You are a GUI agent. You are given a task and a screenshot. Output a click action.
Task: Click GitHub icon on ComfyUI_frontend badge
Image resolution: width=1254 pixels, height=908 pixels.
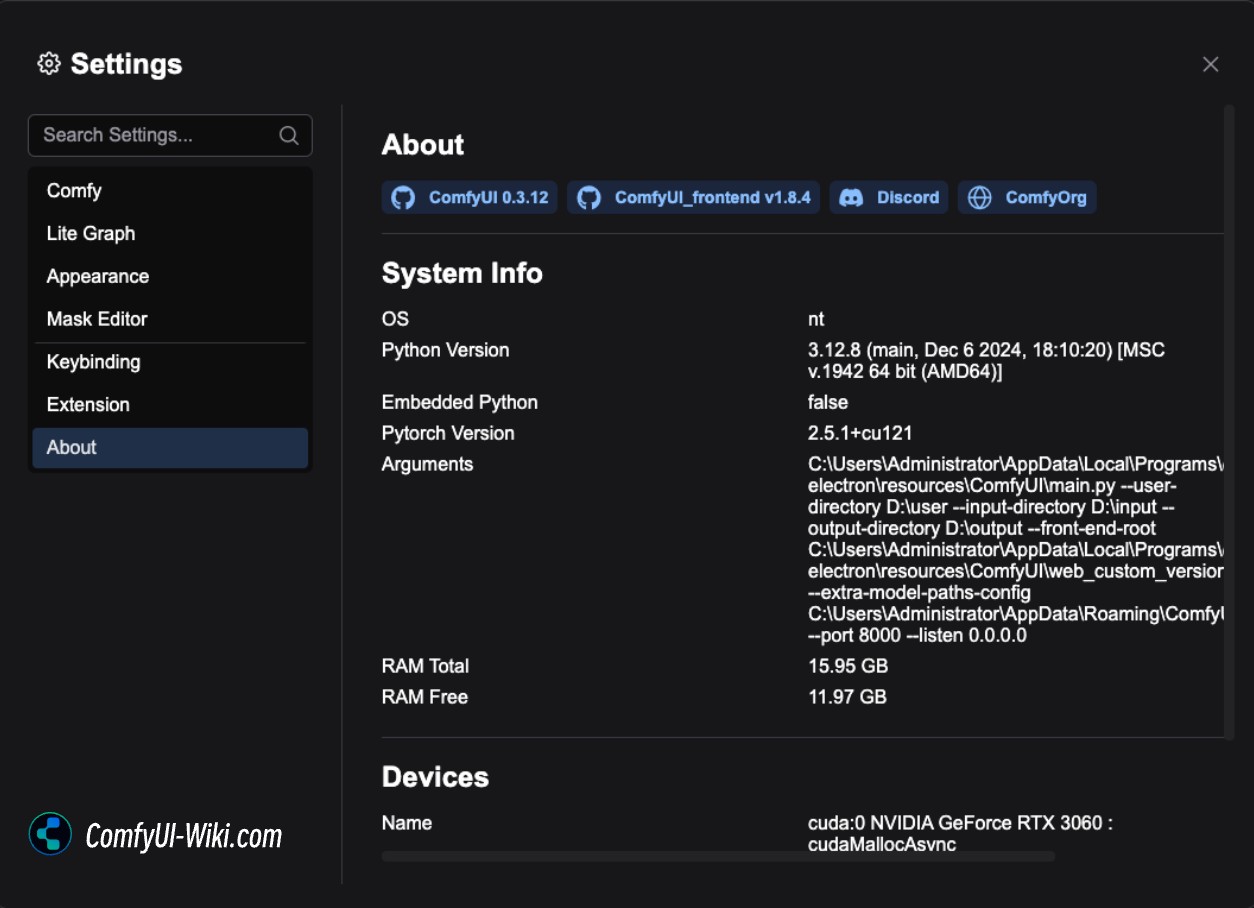click(589, 197)
